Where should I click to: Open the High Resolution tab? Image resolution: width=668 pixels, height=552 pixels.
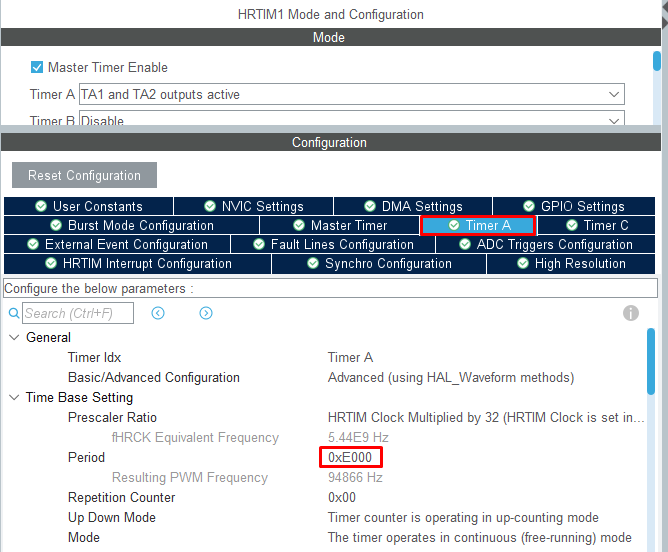(x=571, y=264)
